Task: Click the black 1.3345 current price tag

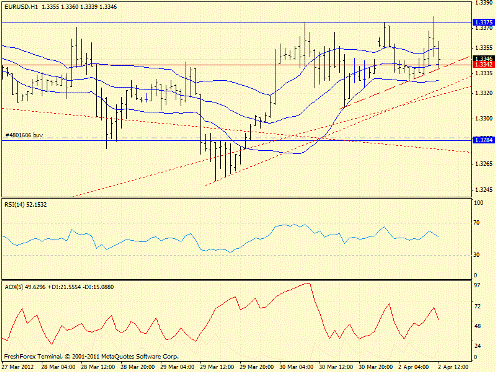Action: pos(484,59)
